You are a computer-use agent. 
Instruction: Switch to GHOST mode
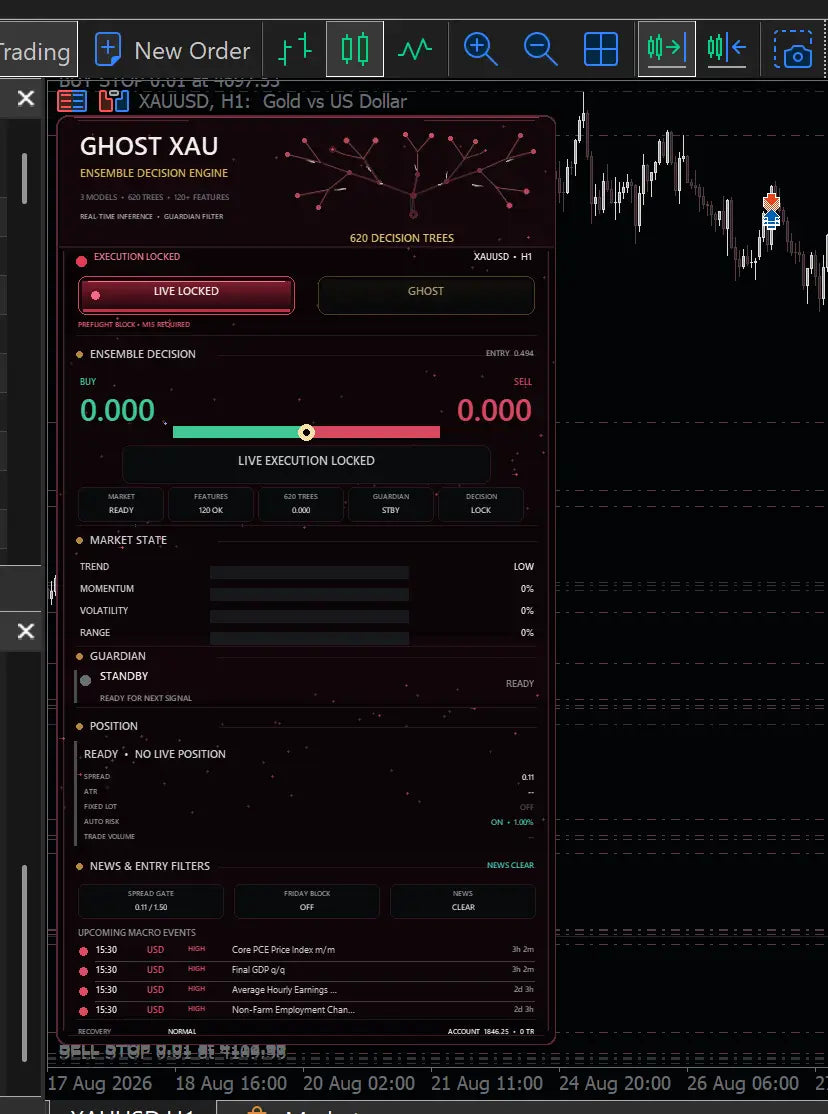click(426, 295)
